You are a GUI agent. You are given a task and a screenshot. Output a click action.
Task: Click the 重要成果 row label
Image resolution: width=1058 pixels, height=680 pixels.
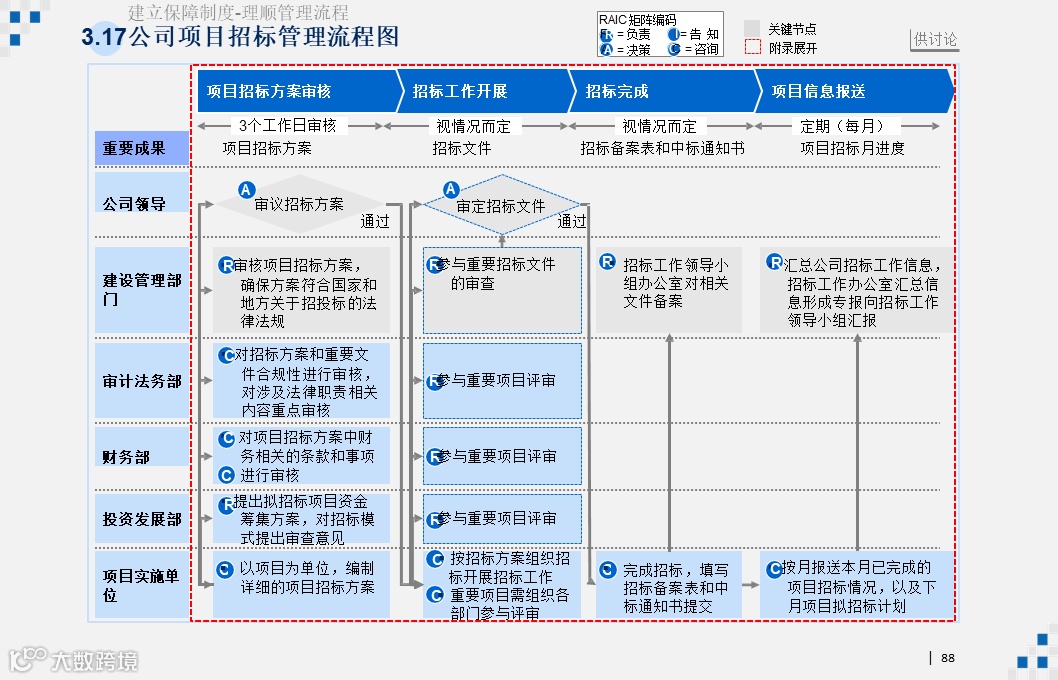(142, 148)
